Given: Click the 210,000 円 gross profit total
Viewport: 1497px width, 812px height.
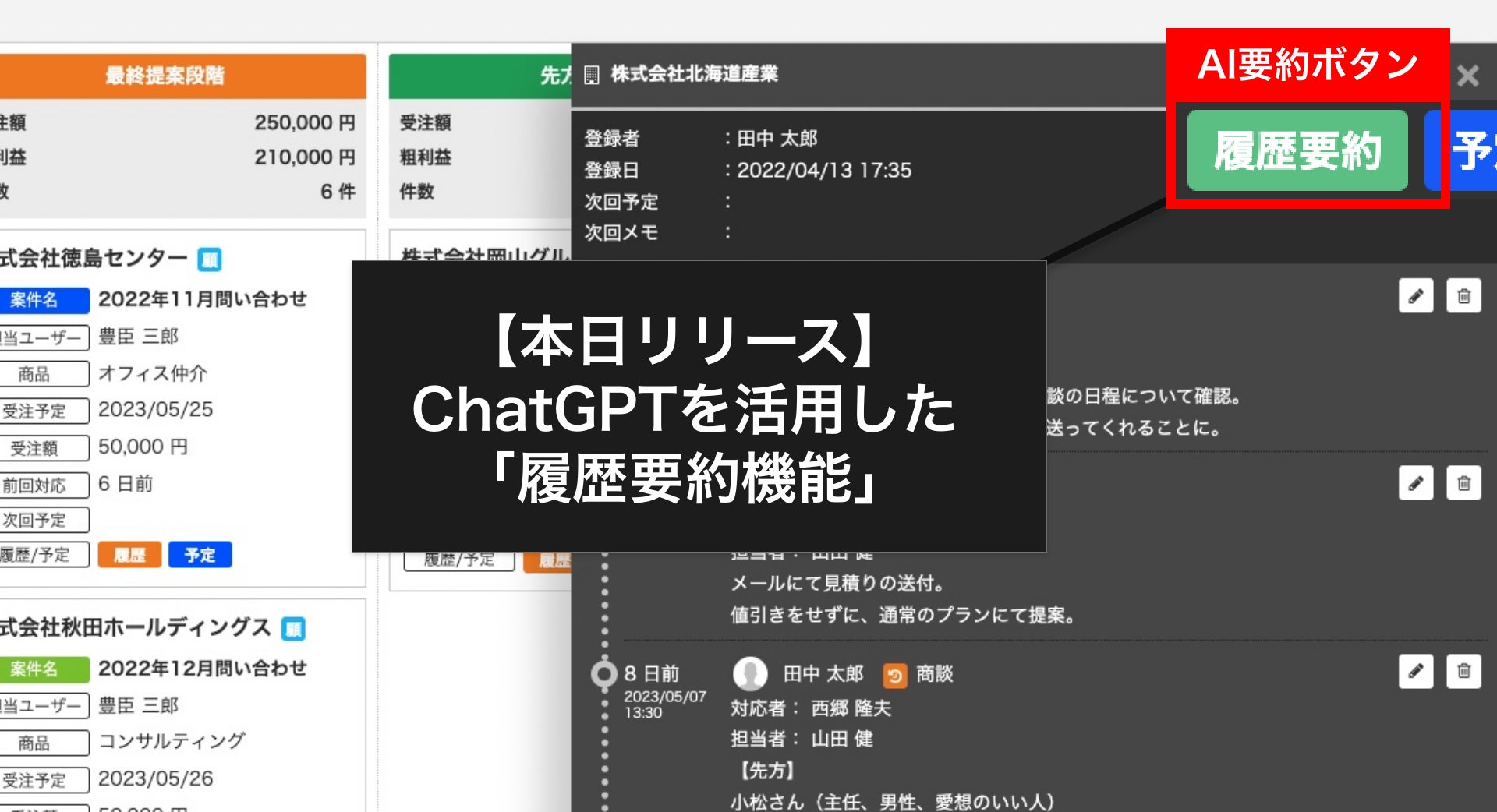Looking at the screenshot, I should pos(305,157).
